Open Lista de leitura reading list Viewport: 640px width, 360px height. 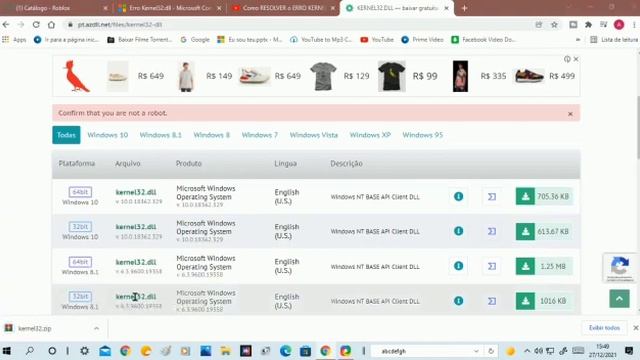click(614, 40)
